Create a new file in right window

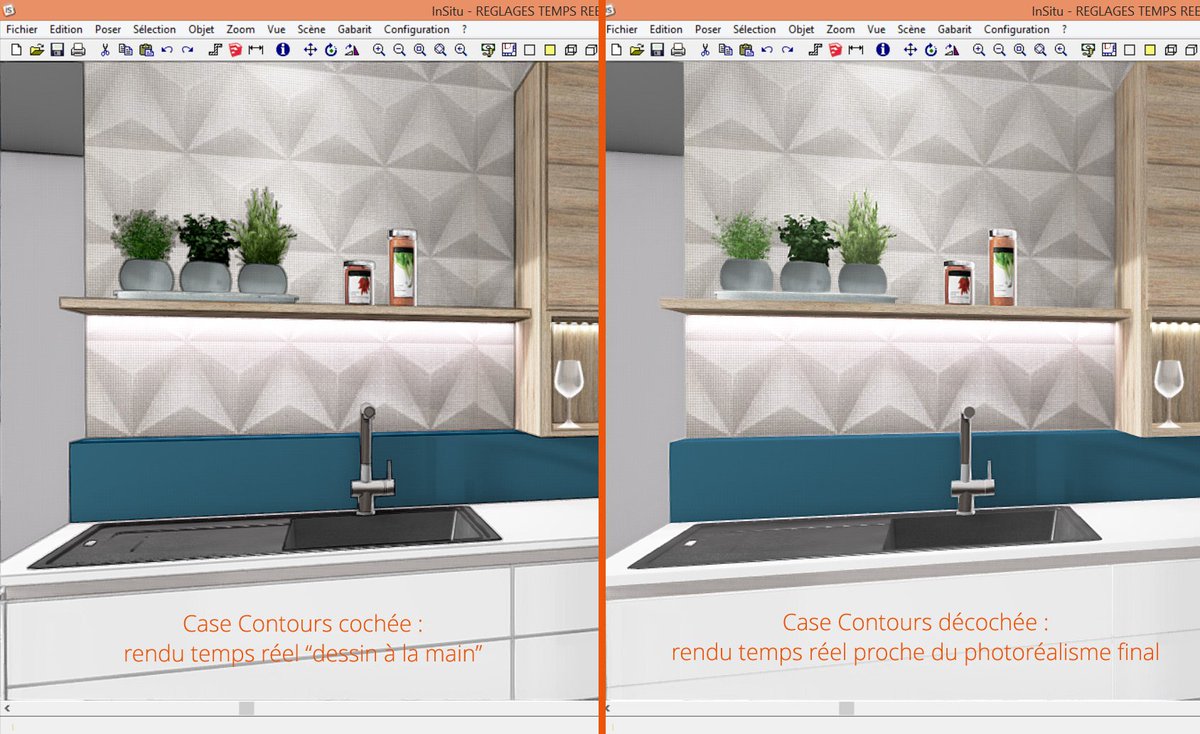(614, 49)
